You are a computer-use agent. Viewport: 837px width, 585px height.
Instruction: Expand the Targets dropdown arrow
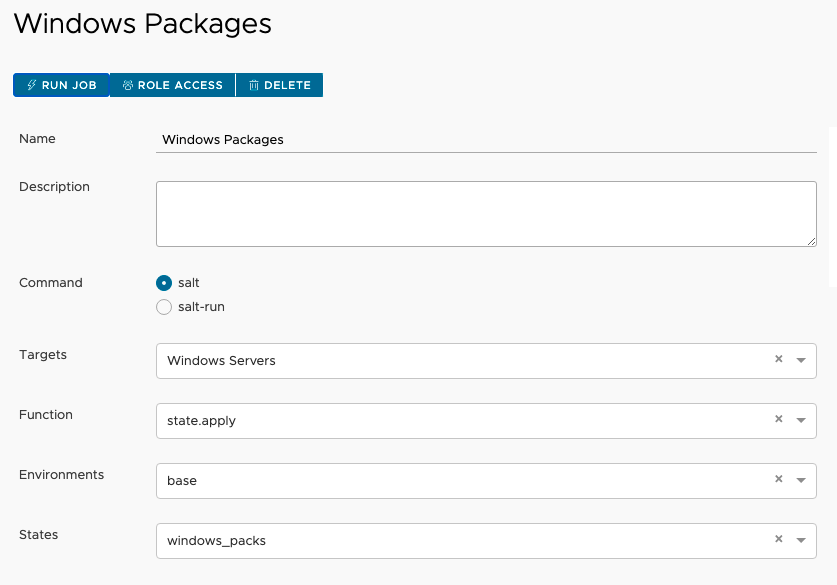pyautogui.click(x=801, y=361)
